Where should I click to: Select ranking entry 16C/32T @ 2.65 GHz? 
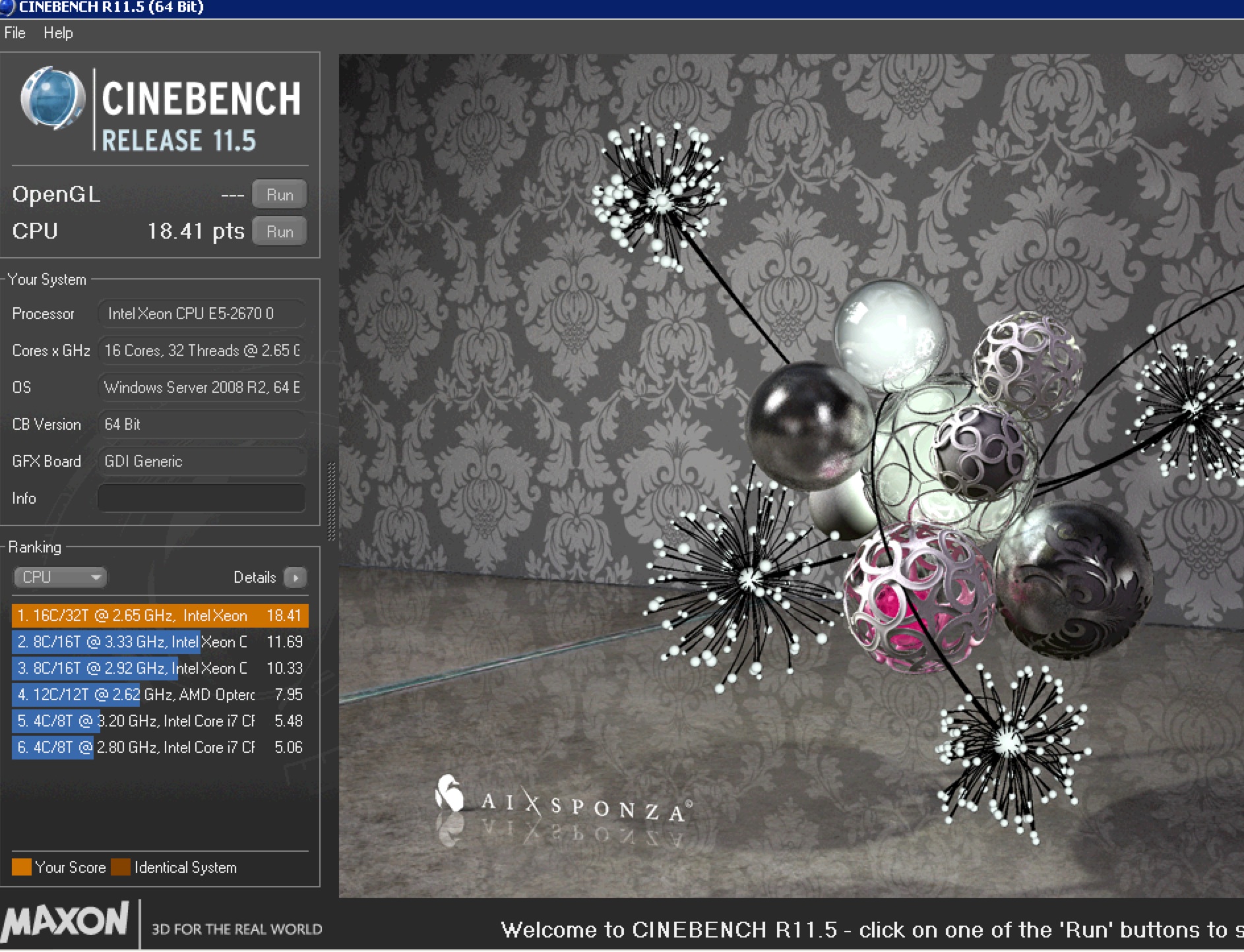(160, 616)
